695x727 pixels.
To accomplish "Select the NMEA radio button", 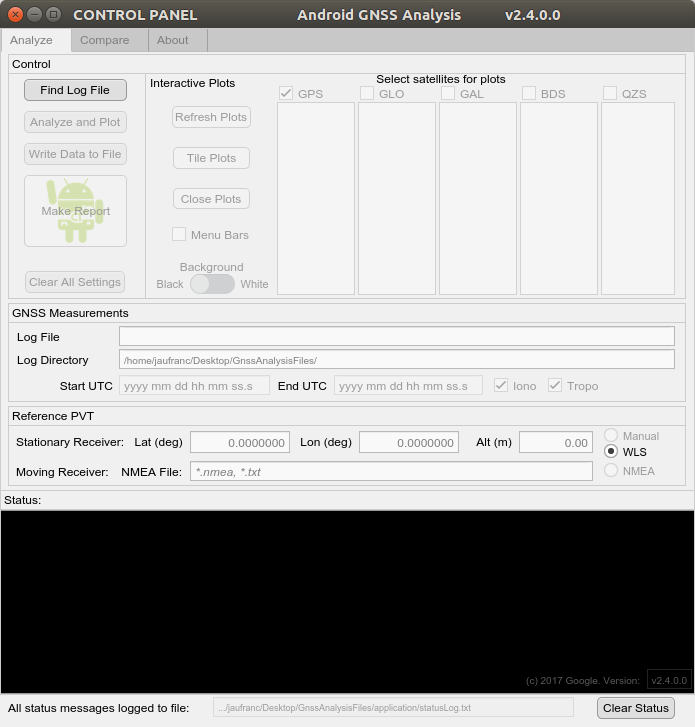I will tap(611, 471).
